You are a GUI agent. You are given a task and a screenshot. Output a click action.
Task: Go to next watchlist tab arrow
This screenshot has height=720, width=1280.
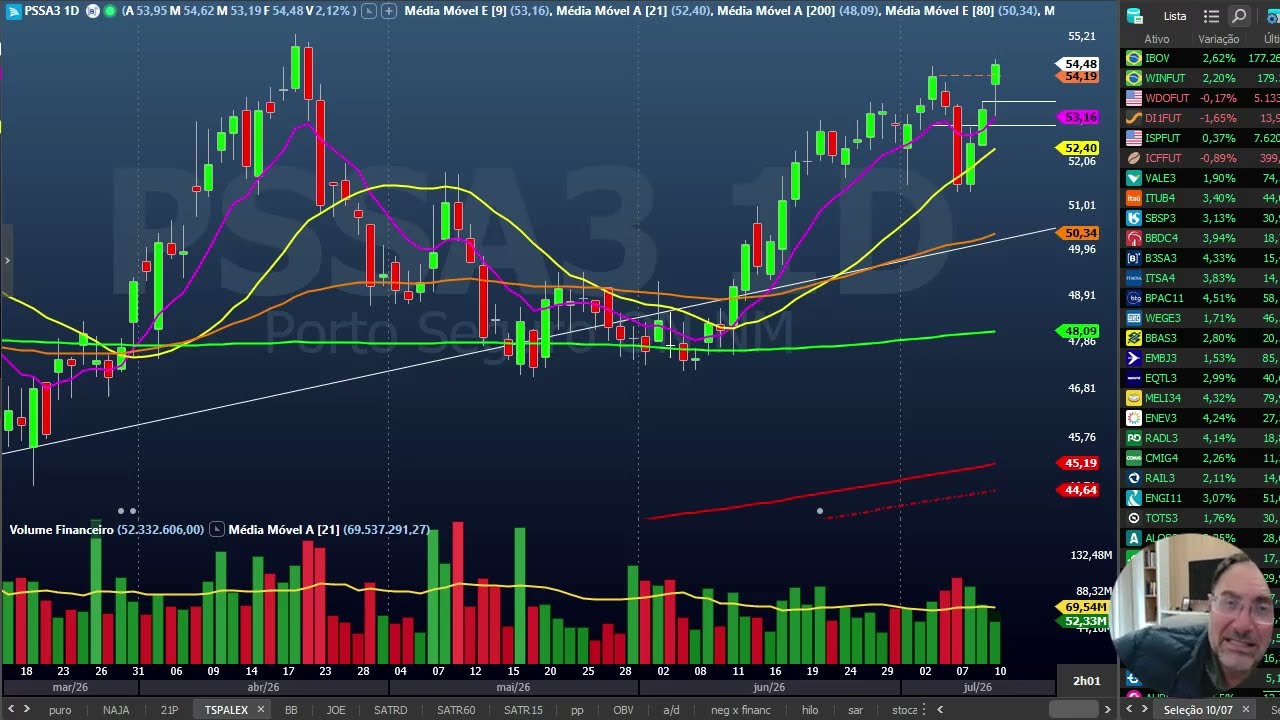[1144, 710]
